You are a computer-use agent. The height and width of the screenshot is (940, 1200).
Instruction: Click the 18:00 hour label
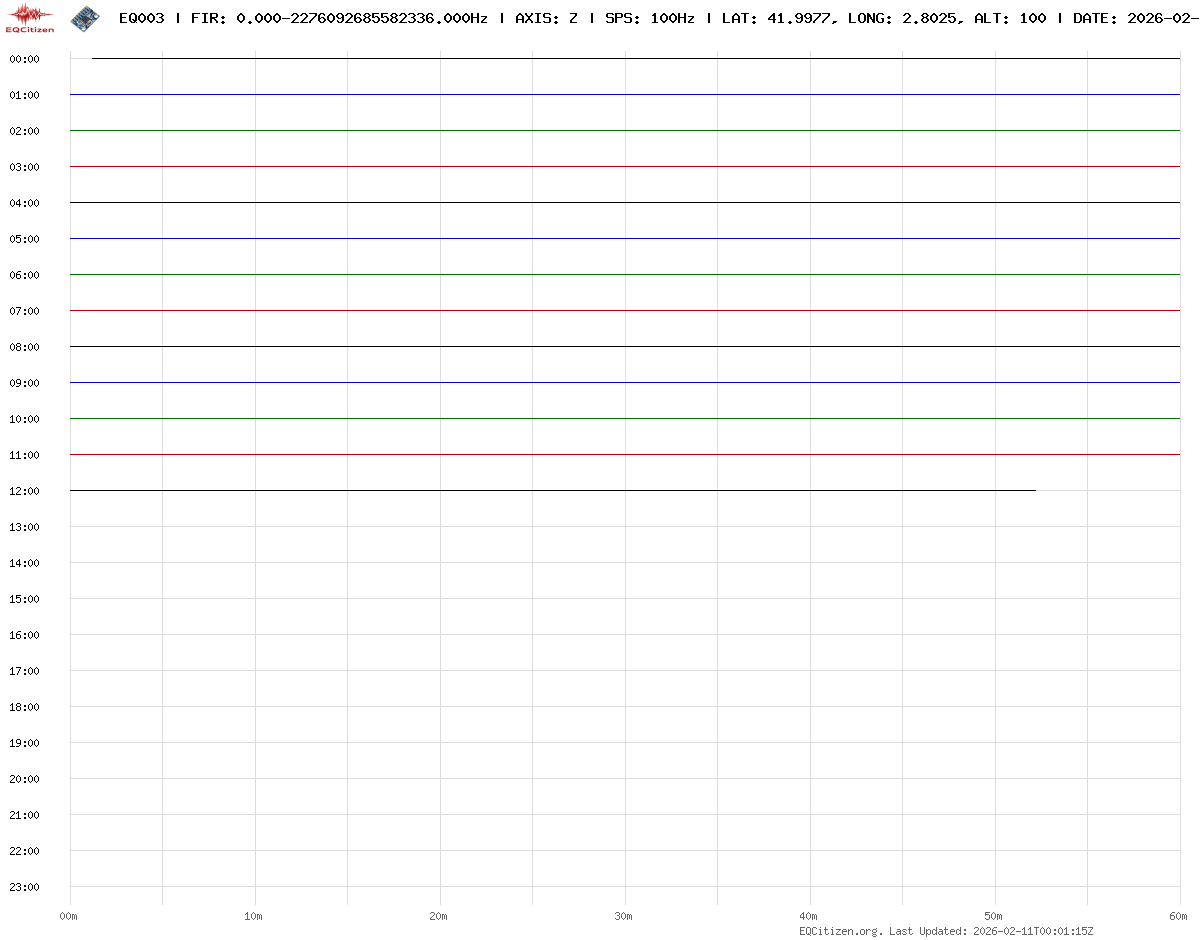pyautogui.click(x=24, y=707)
